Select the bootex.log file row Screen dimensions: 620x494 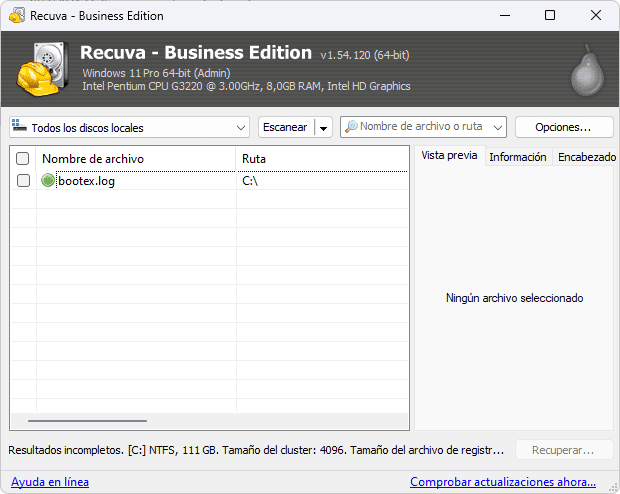[210, 181]
